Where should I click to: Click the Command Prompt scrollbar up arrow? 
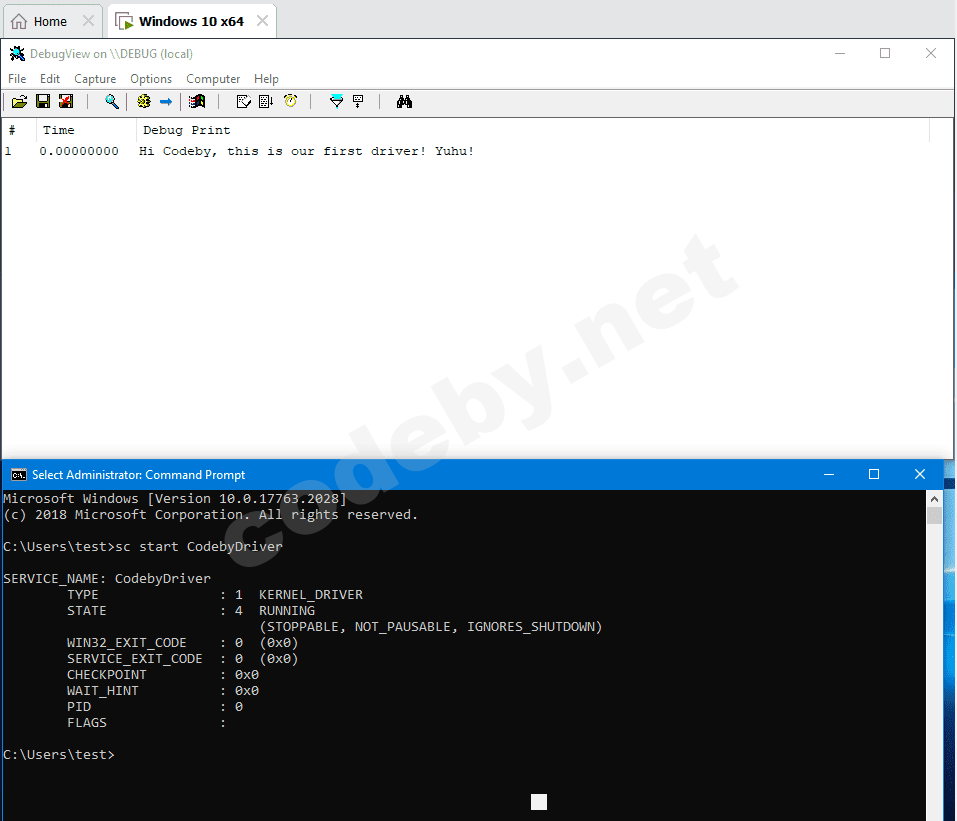[x=934, y=498]
